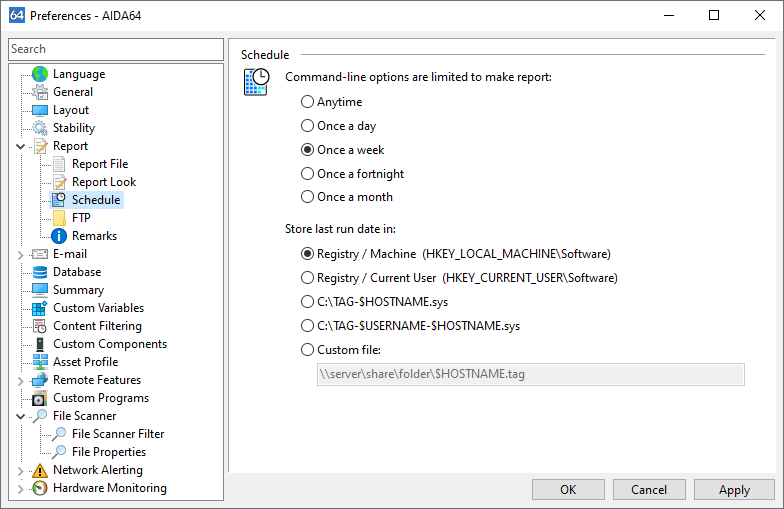Click the Remarks info icon
Screen dimensions: 784x509
click(x=59, y=236)
